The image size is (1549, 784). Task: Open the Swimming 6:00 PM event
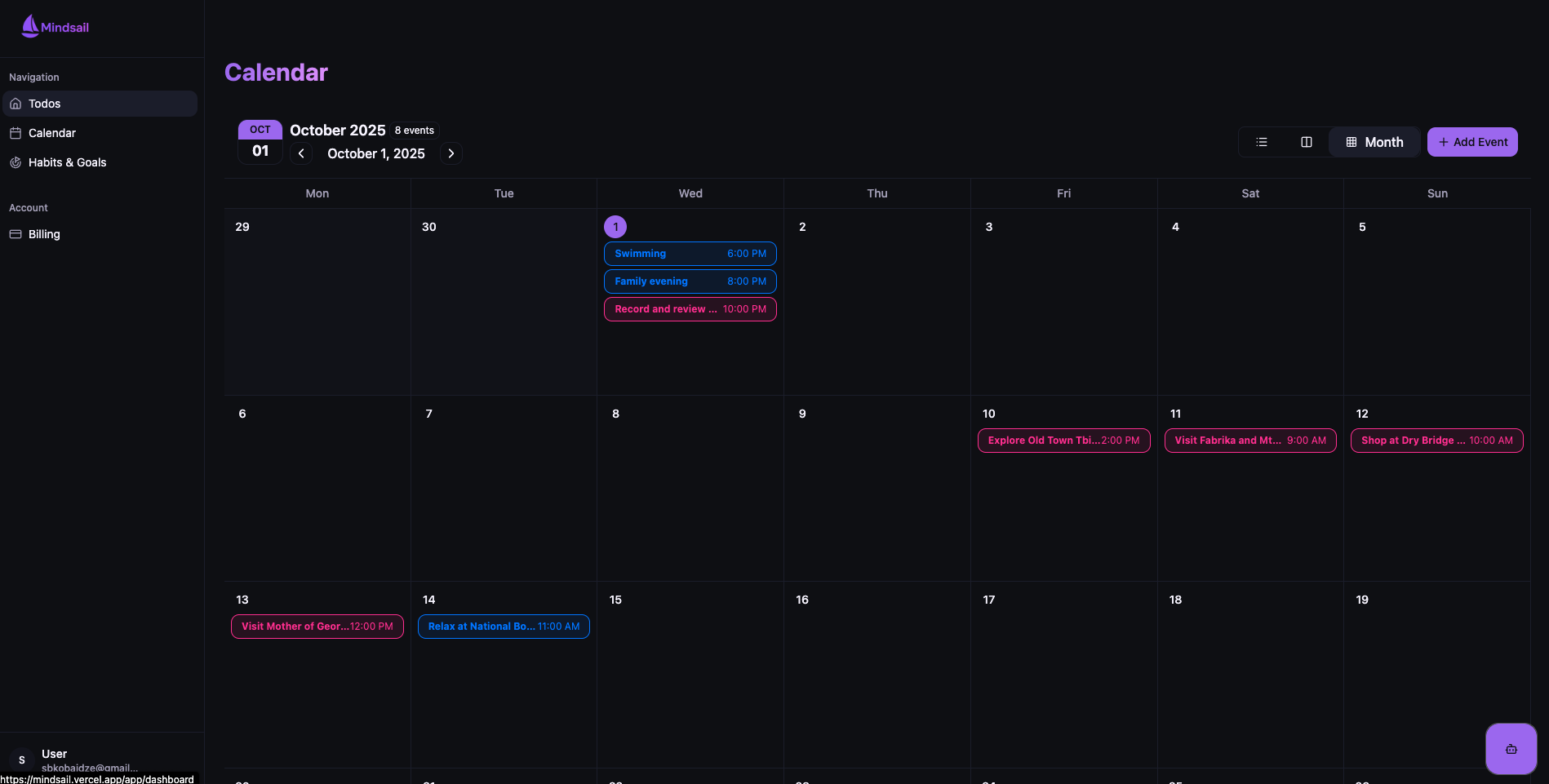pos(690,254)
